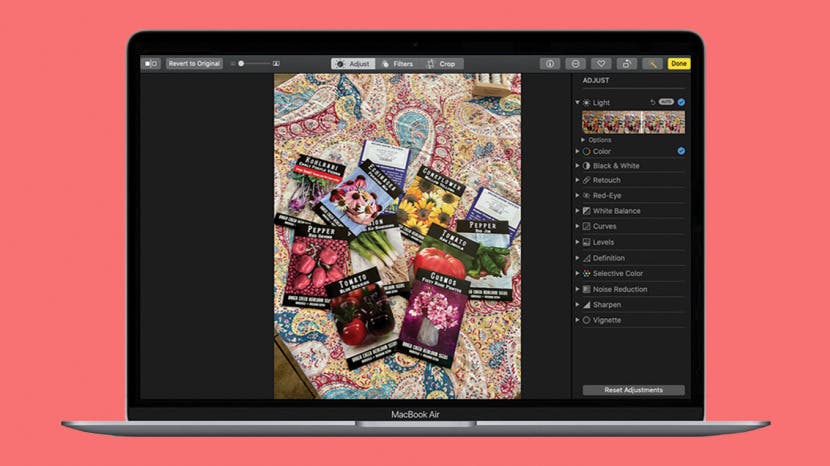The image size is (830, 466).
Task: Apply Auto Enhance with magic wand
Action: (653, 64)
